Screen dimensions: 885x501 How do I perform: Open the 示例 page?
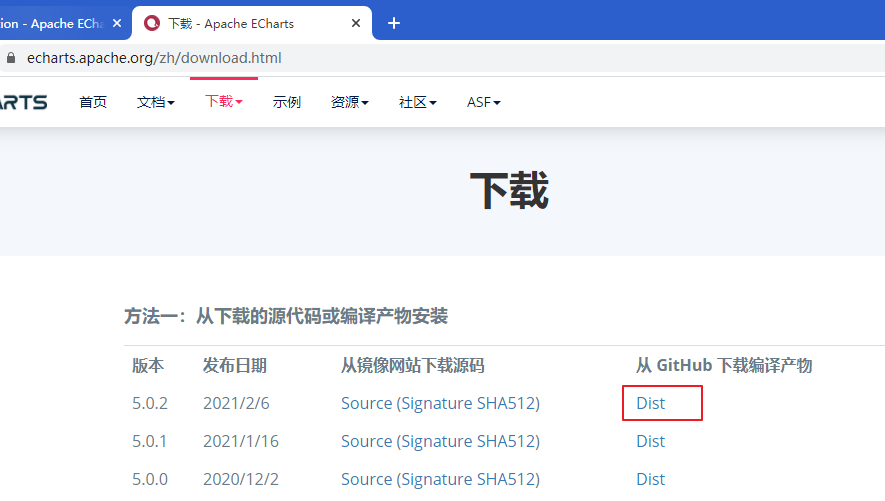click(287, 102)
